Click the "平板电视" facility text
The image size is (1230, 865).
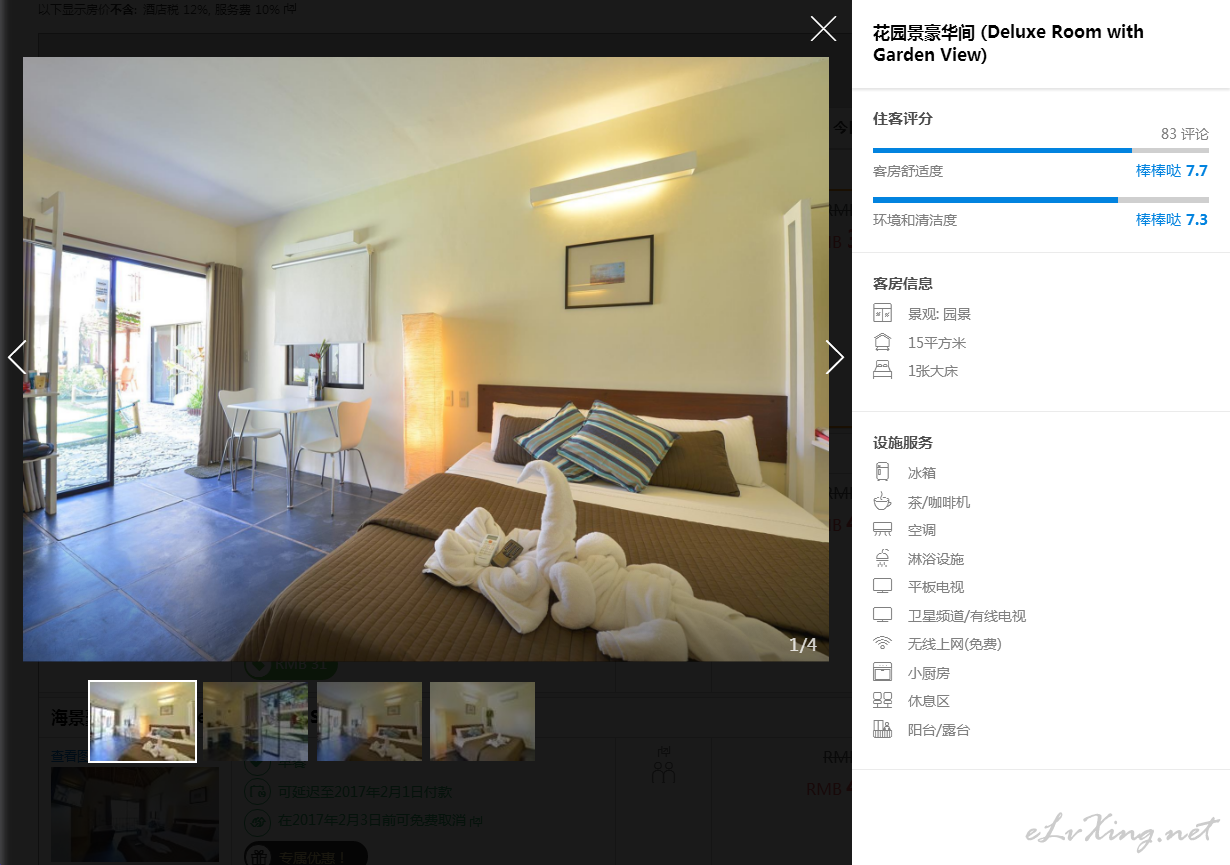[936, 587]
